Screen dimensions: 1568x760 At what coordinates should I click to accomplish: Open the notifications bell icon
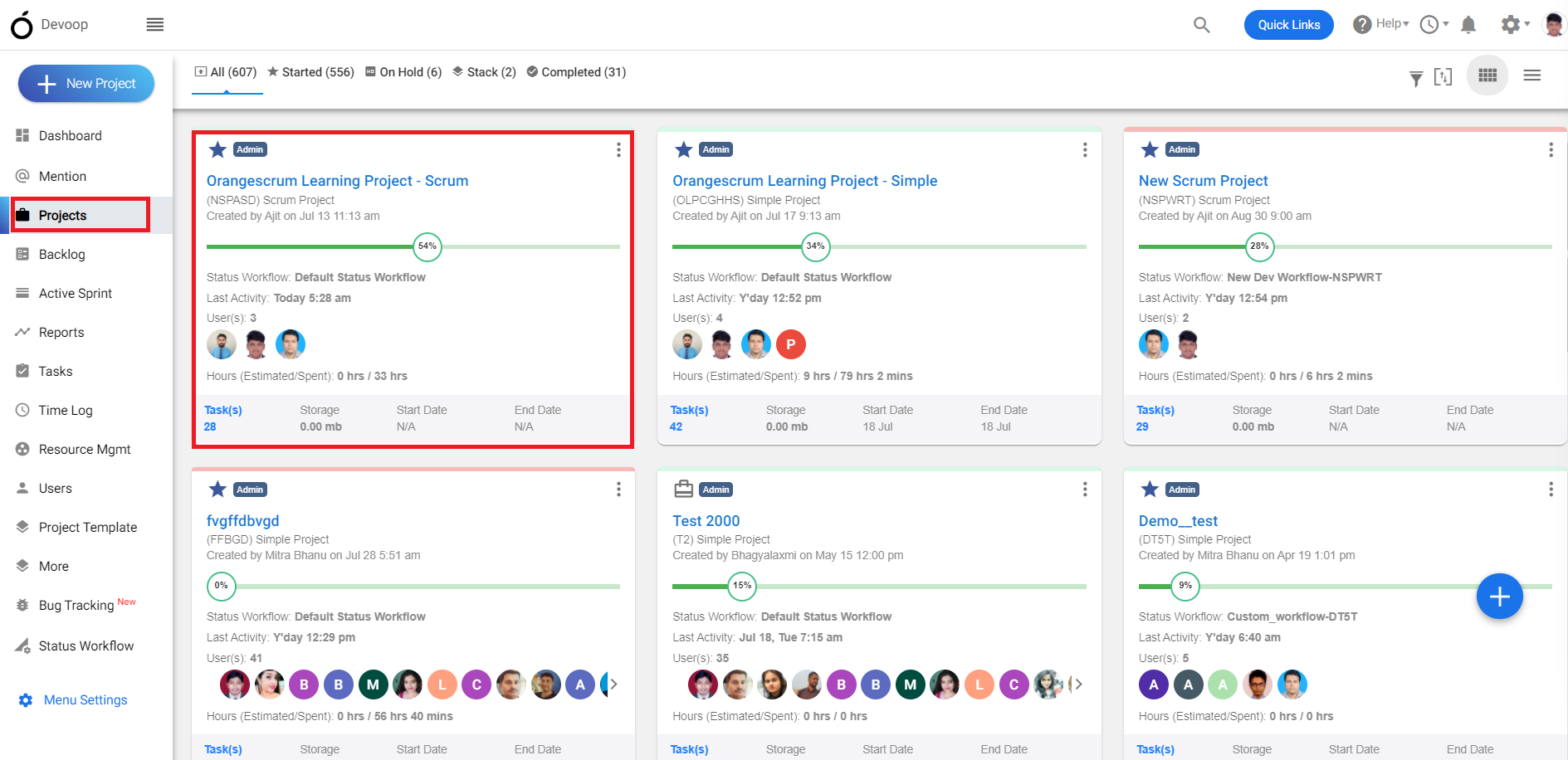1468,25
